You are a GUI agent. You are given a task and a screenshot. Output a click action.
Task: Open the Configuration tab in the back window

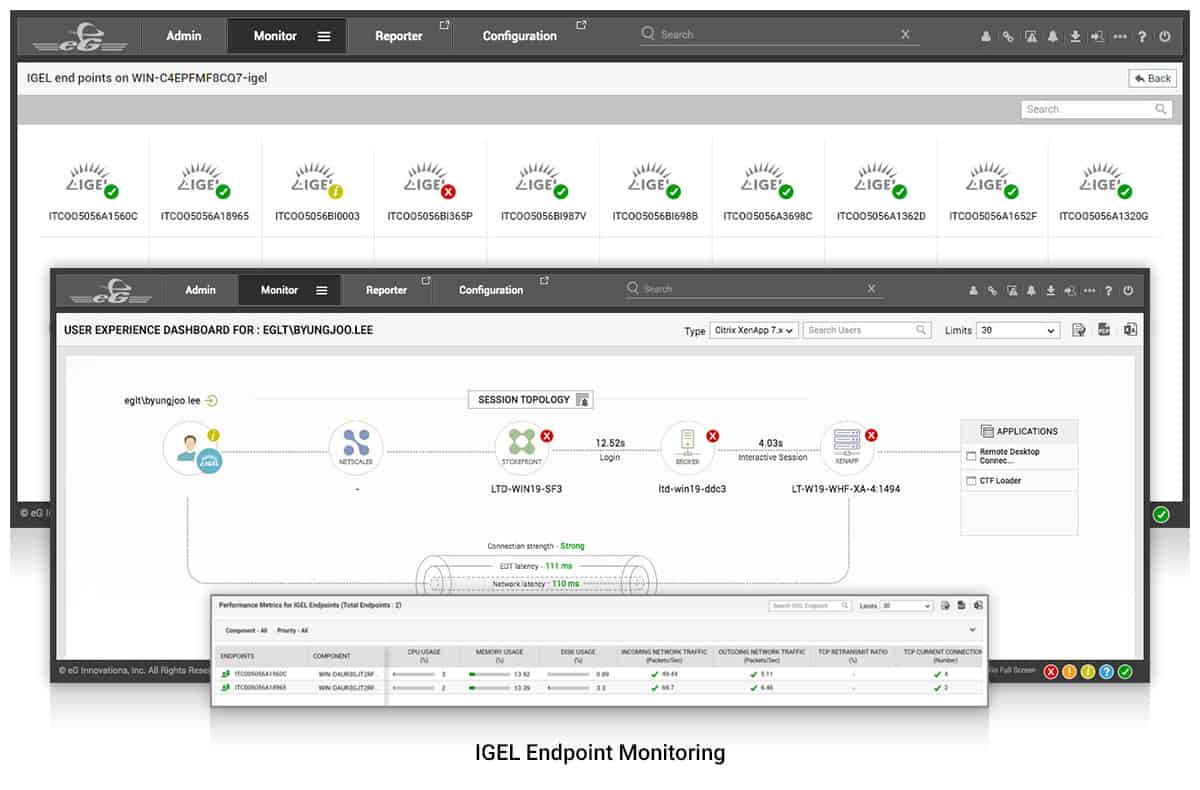tap(520, 35)
